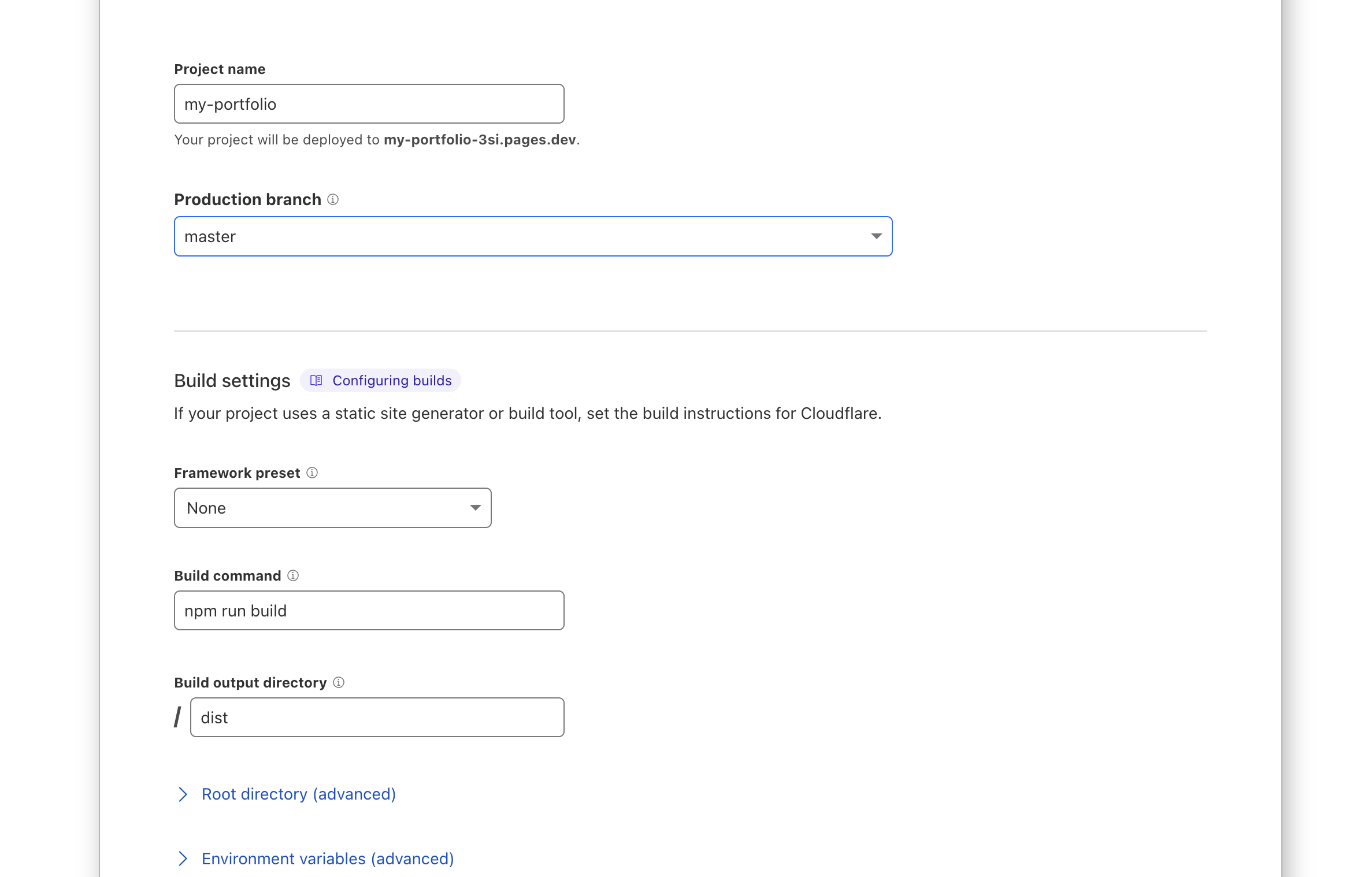
Task: Click the chevron next to Environment variables
Action: click(x=183, y=859)
